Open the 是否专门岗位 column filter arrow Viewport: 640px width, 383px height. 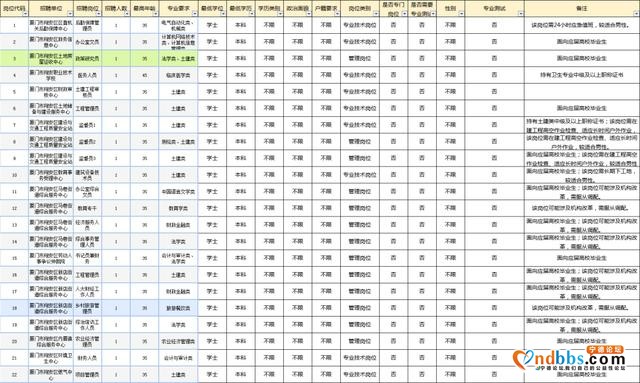click(404, 14)
